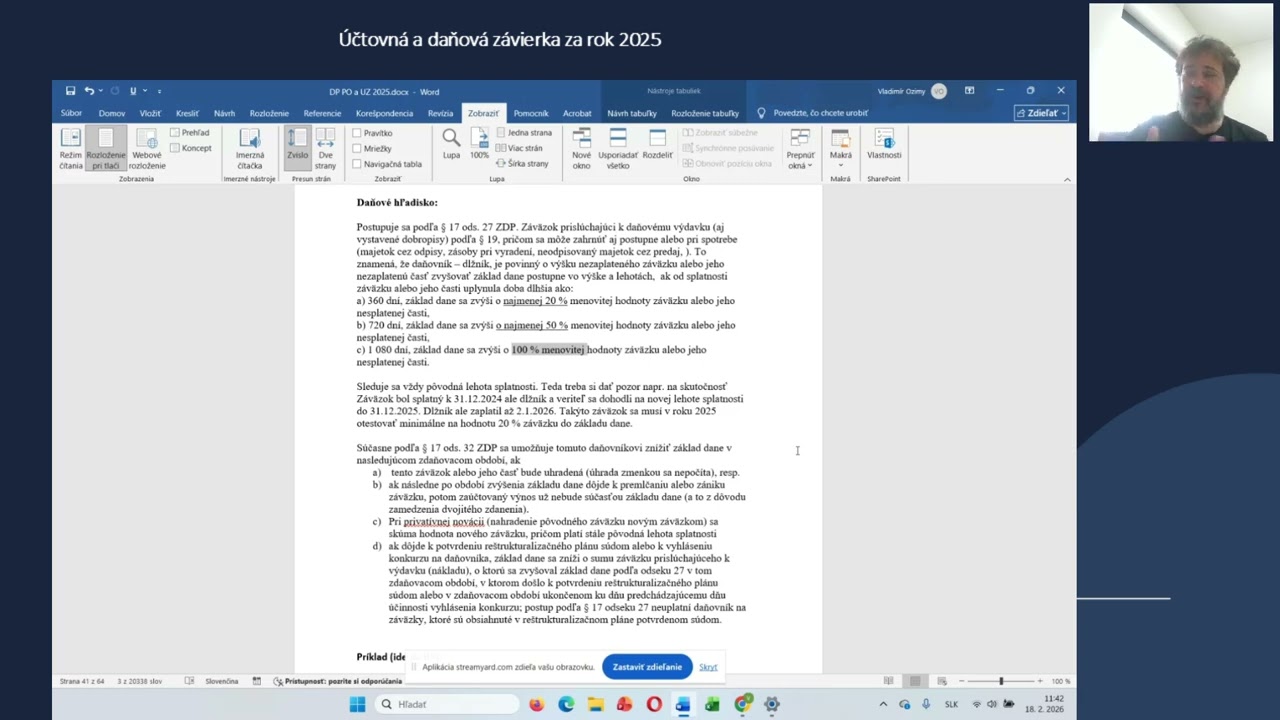Open the Lupa zoom dialog
Image resolution: width=1280 pixels, height=720 pixels.
click(x=451, y=145)
